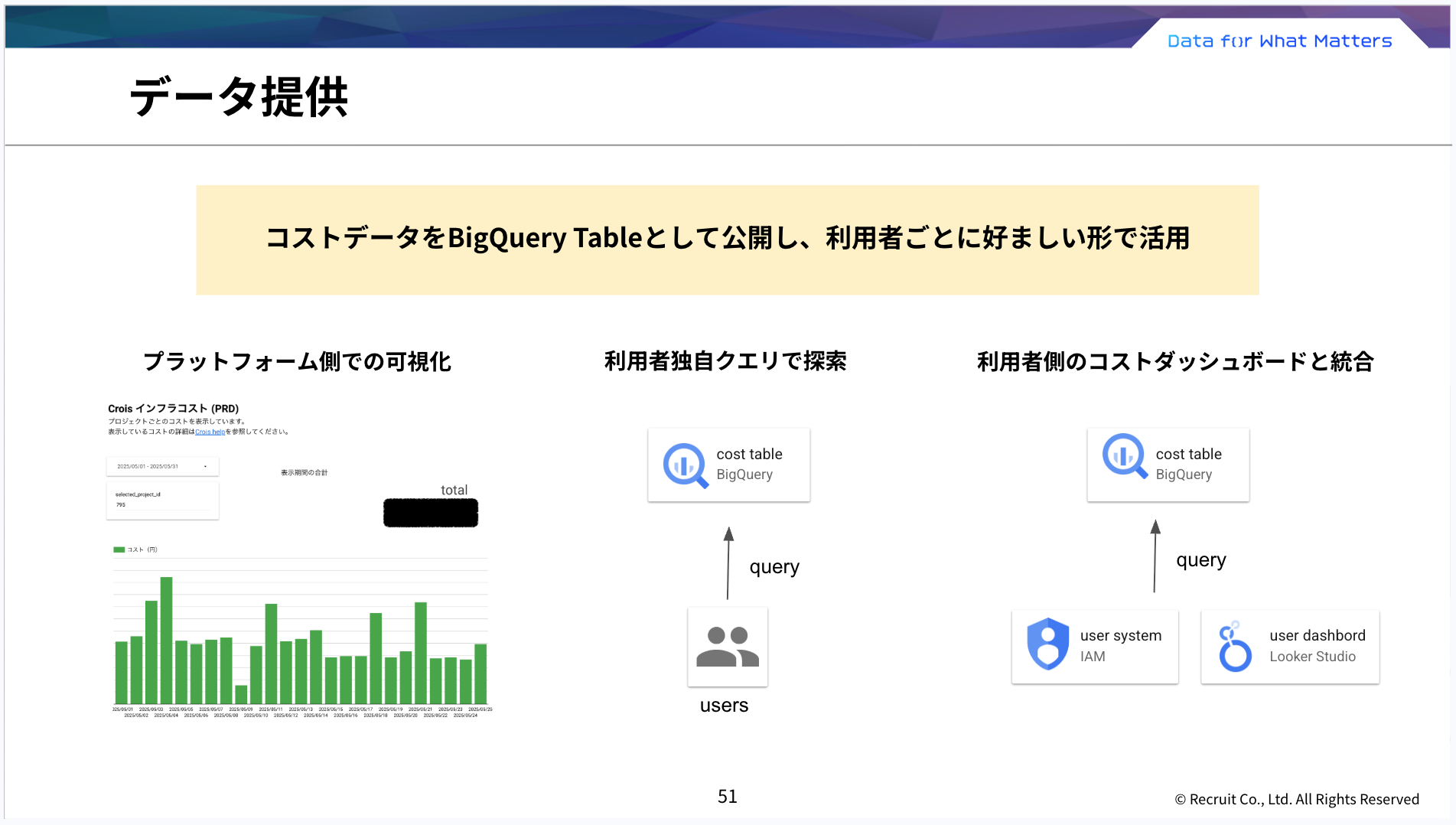Image resolution: width=1456 pixels, height=825 pixels.
Task: Click the IAM shield icon in the user system card
Action: point(1047,646)
